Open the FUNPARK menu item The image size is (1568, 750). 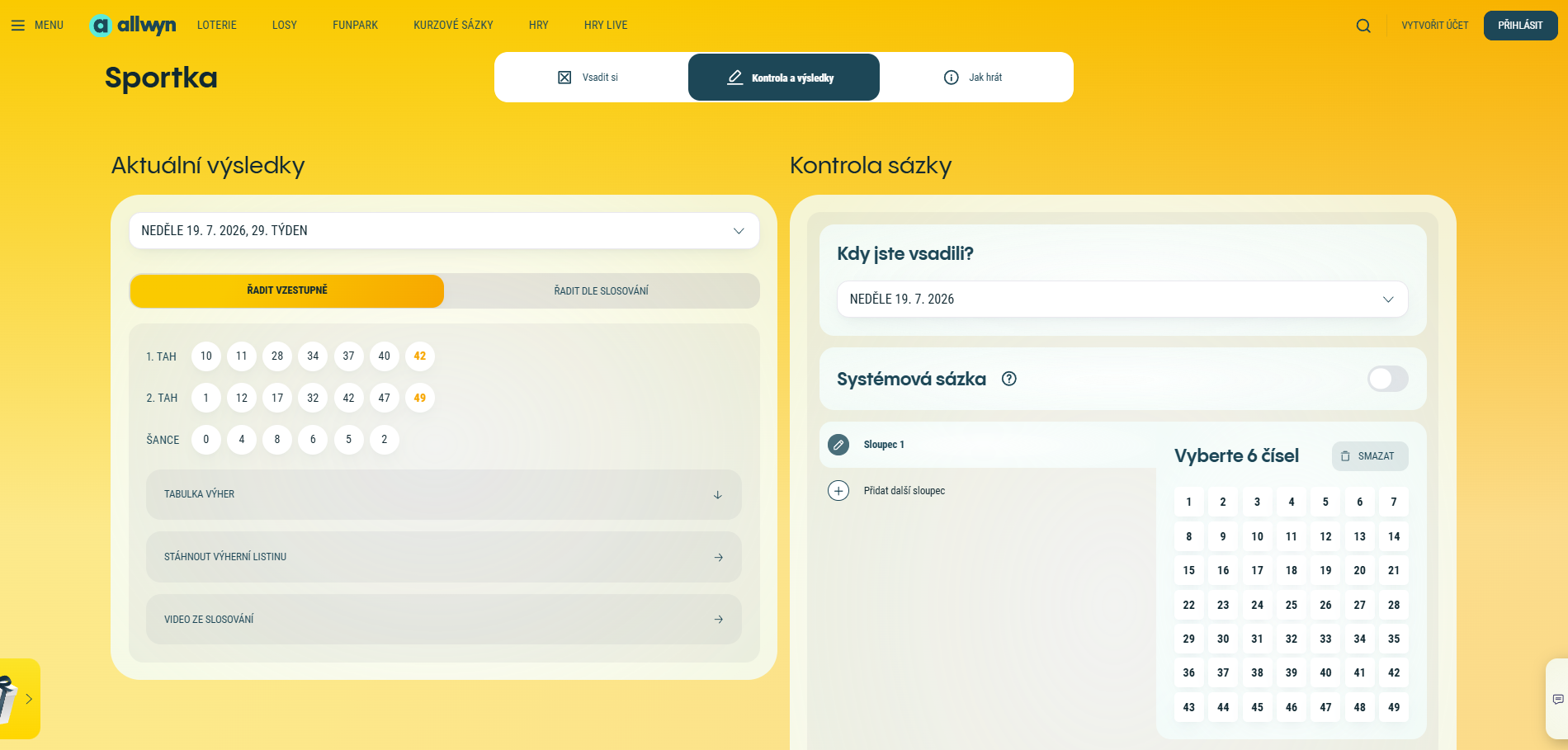click(x=356, y=26)
